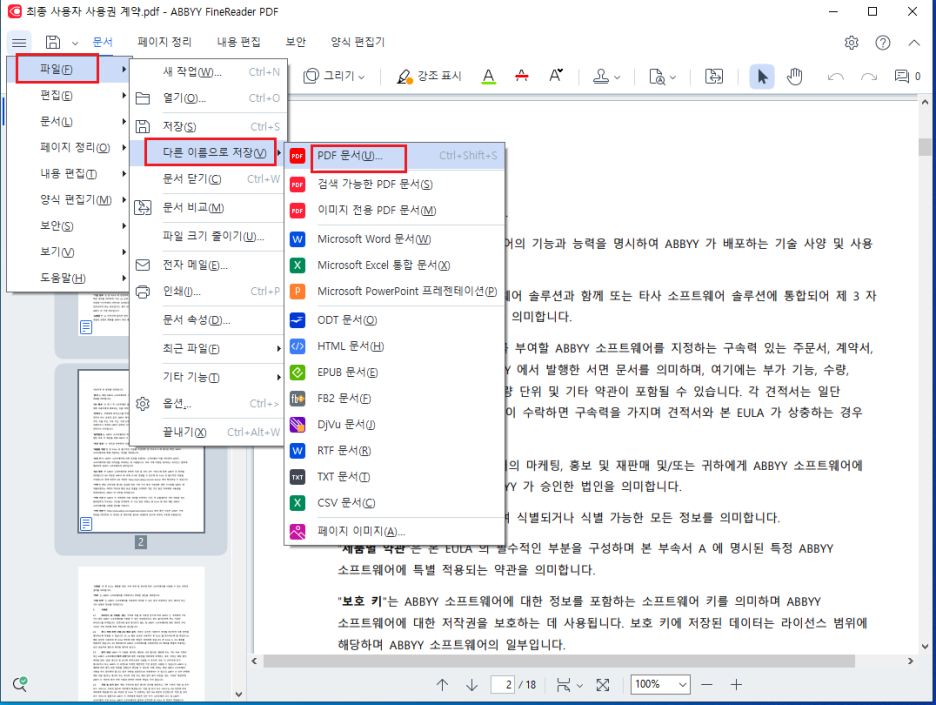Choose 인쇄 menu entry

pyautogui.click(x=208, y=291)
